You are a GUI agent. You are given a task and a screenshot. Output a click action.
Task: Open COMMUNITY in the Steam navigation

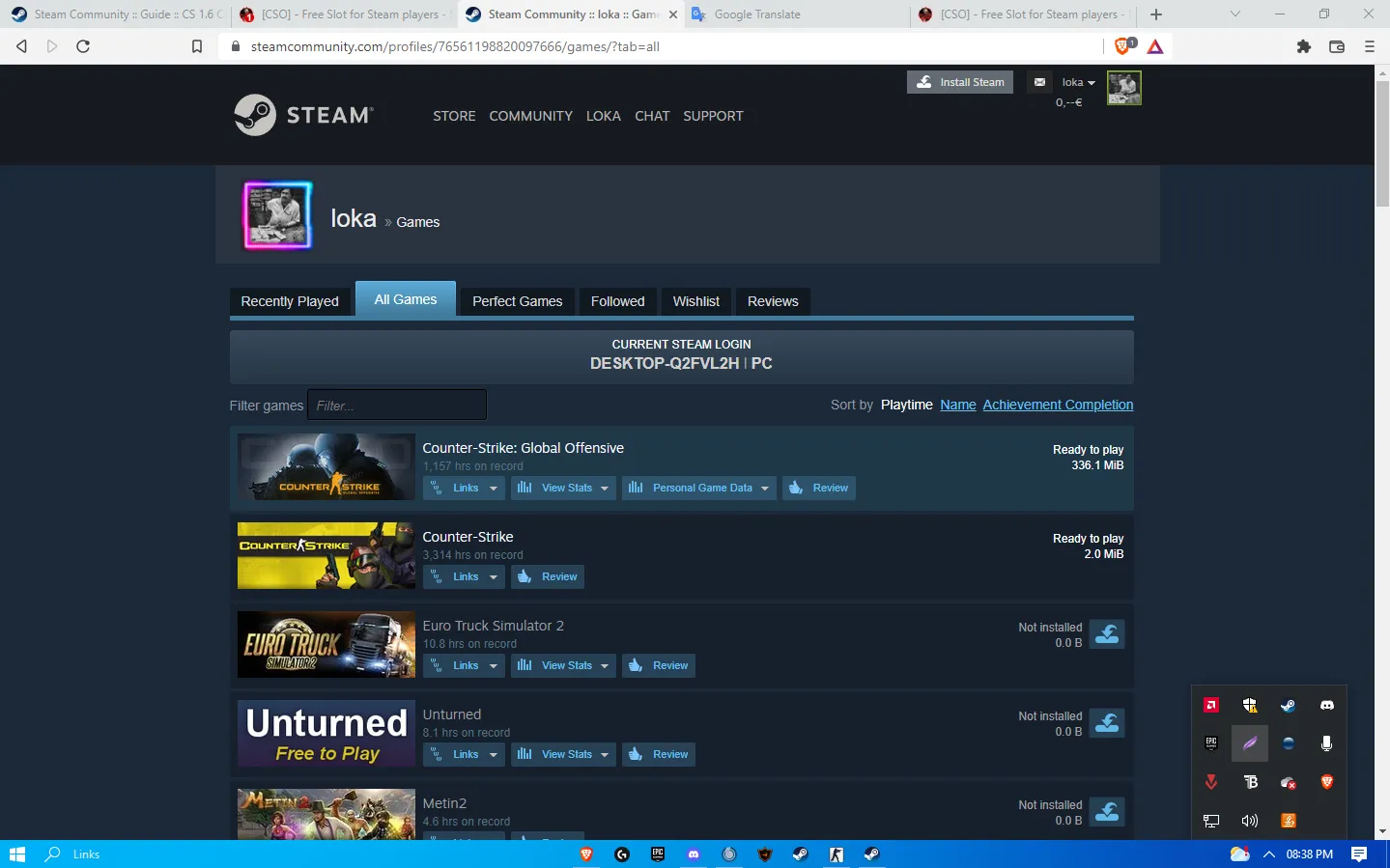530,116
